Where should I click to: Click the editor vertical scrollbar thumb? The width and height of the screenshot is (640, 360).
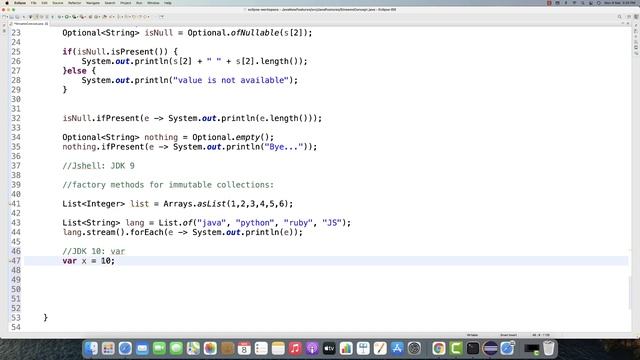pyautogui.click(x=630, y=292)
